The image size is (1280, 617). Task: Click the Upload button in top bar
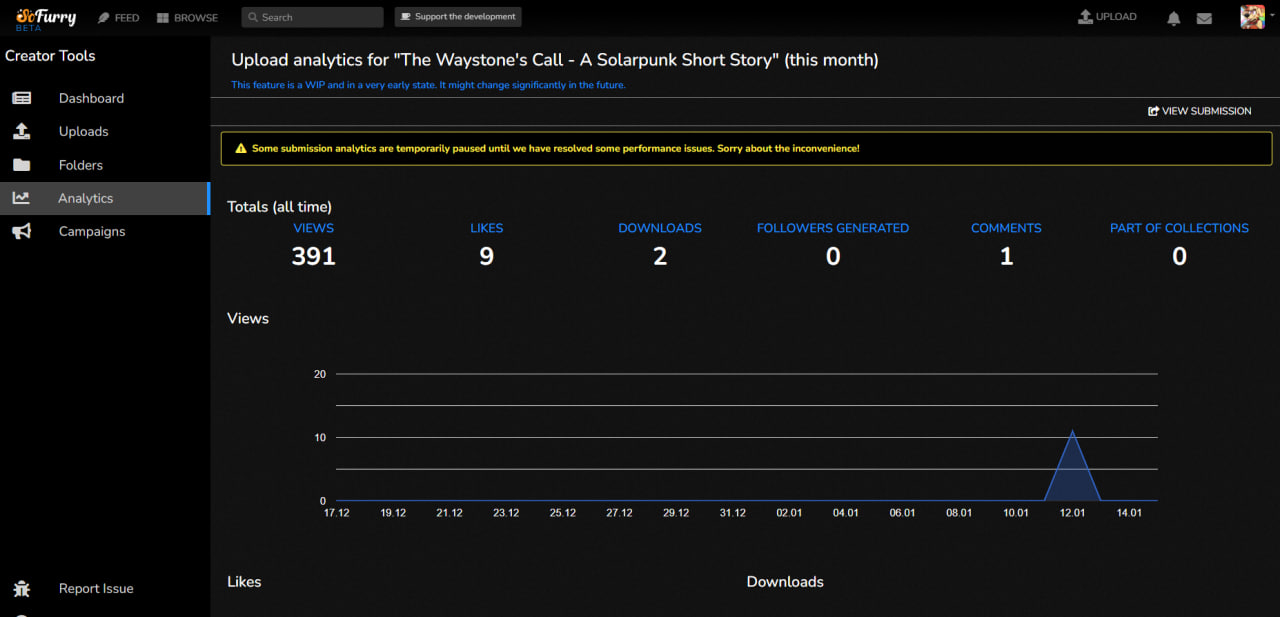pyautogui.click(x=1107, y=17)
